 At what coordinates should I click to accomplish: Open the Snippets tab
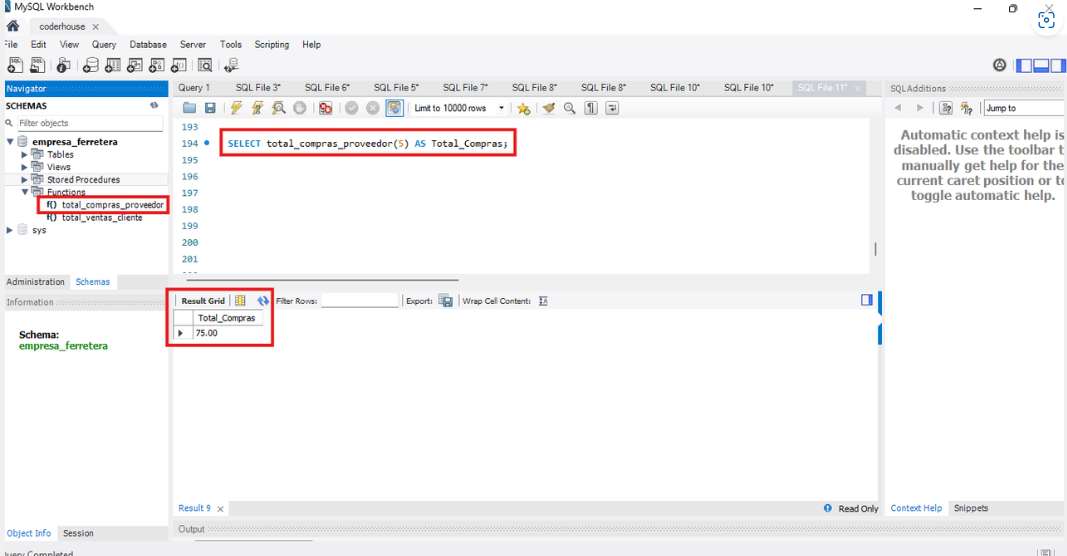click(970, 508)
